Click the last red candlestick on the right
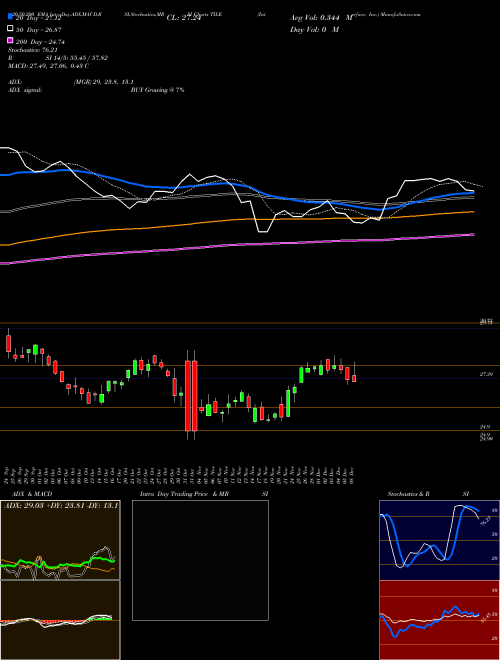This screenshot has width=500, height=660. [x=354, y=378]
